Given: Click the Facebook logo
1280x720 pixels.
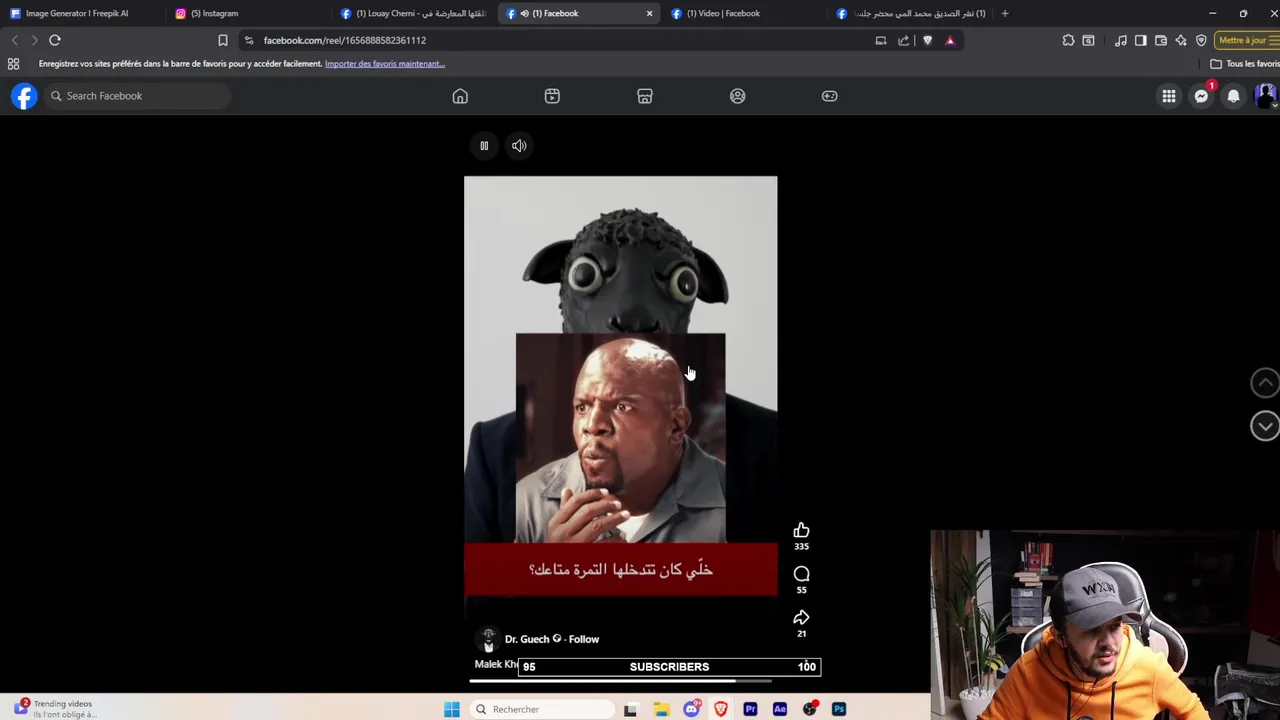Looking at the screenshot, I should pos(24,96).
